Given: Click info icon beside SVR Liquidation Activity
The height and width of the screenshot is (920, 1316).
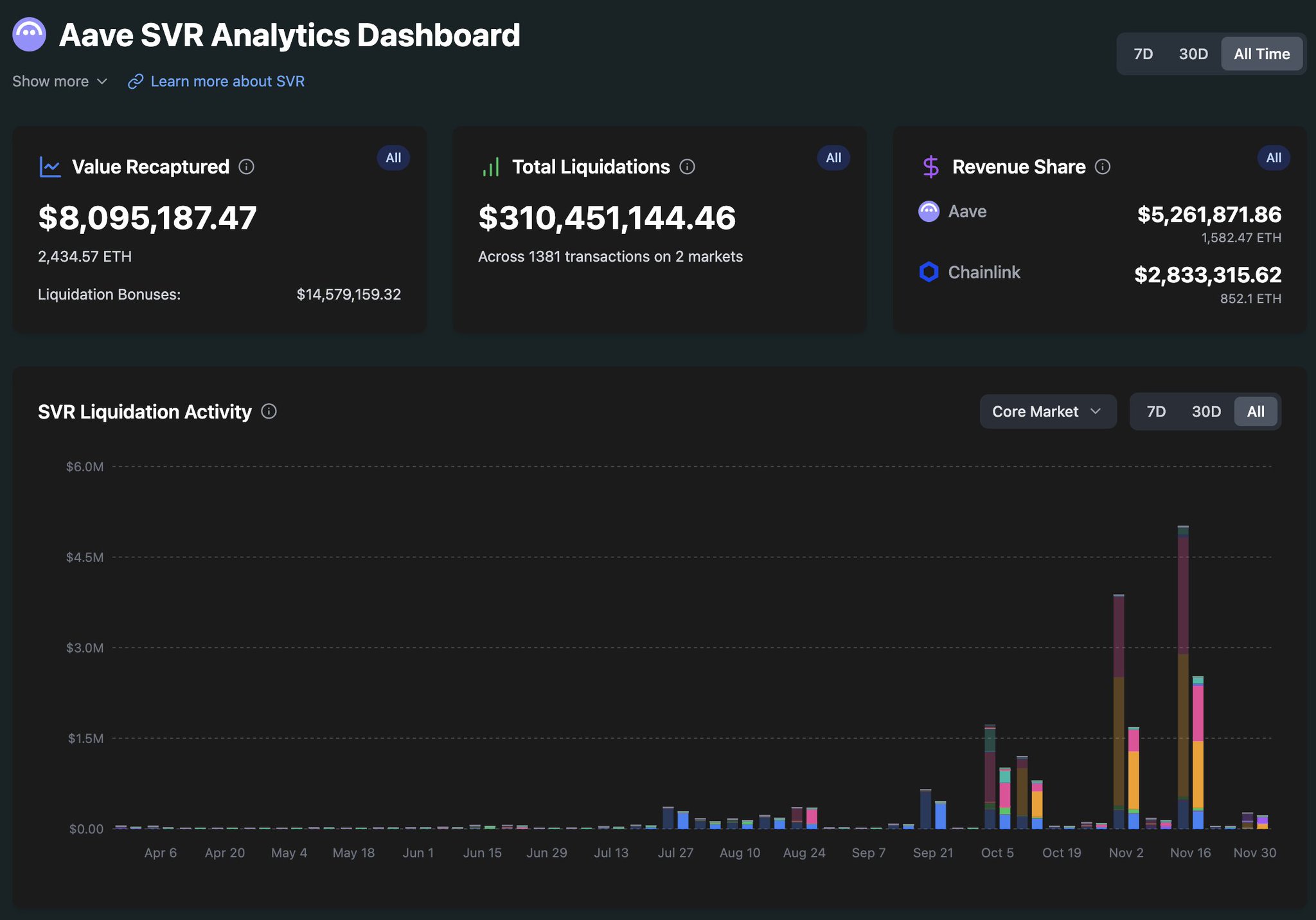Looking at the screenshot, I should click(269, 411).
